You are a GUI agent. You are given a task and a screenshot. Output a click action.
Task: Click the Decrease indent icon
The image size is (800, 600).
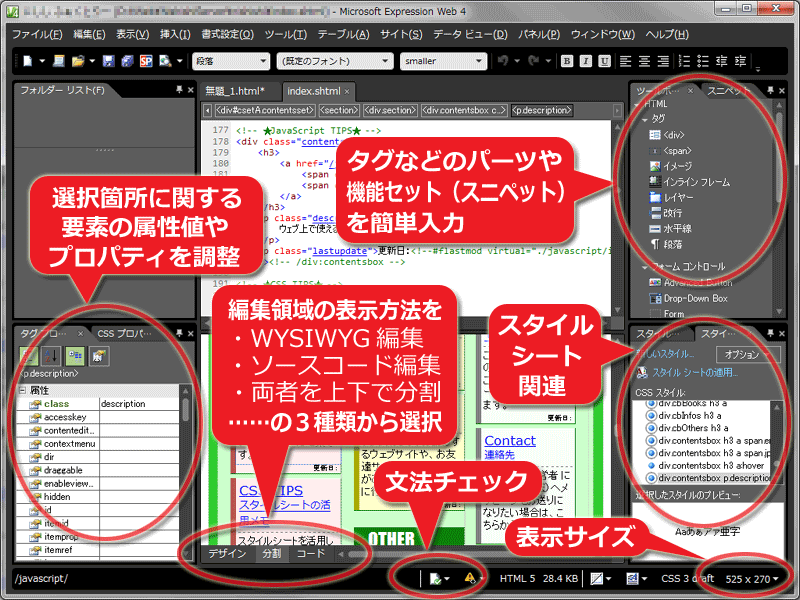coord(721,61)
